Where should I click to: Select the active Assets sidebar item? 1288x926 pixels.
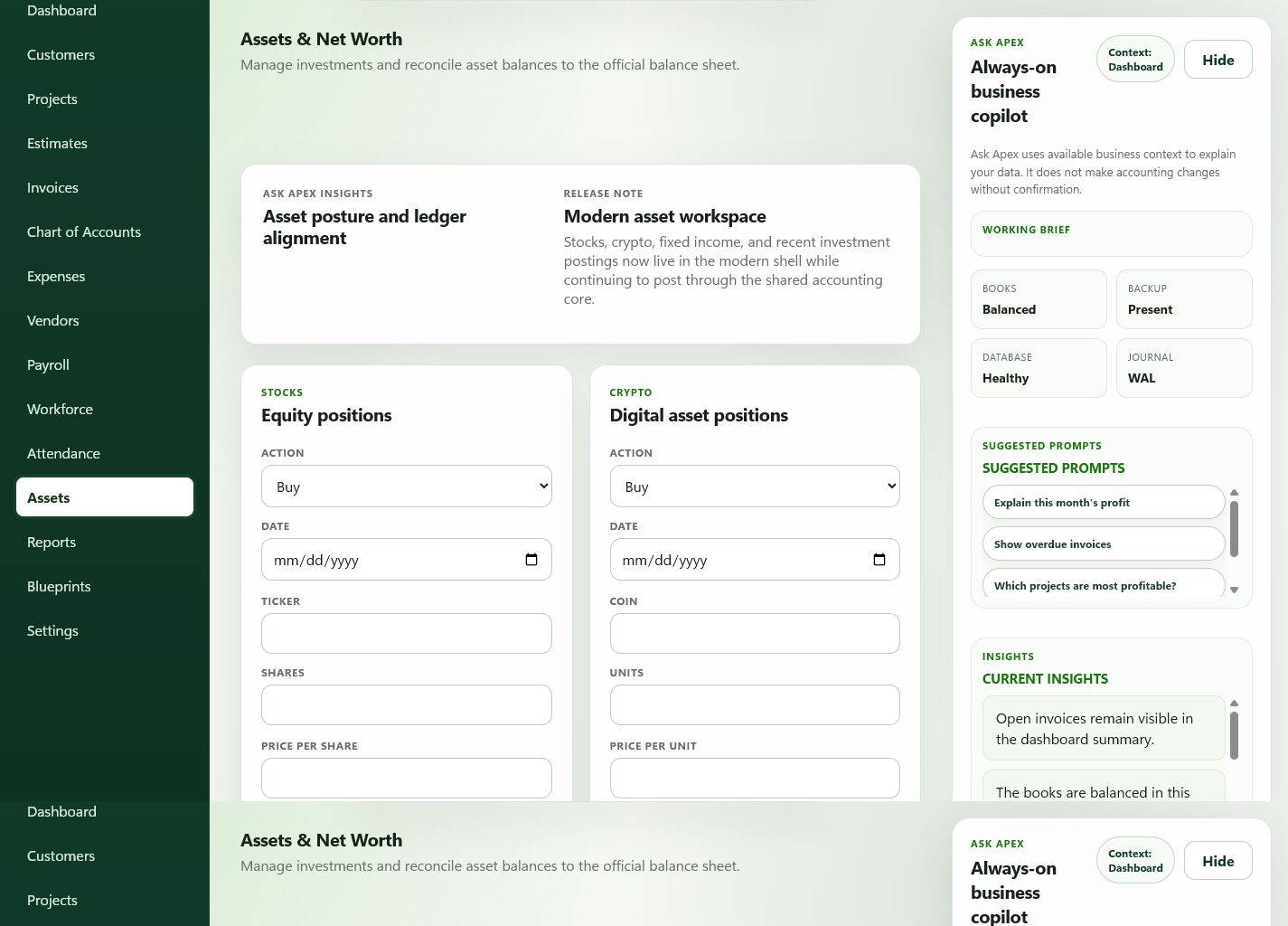(x=105, y=497)
